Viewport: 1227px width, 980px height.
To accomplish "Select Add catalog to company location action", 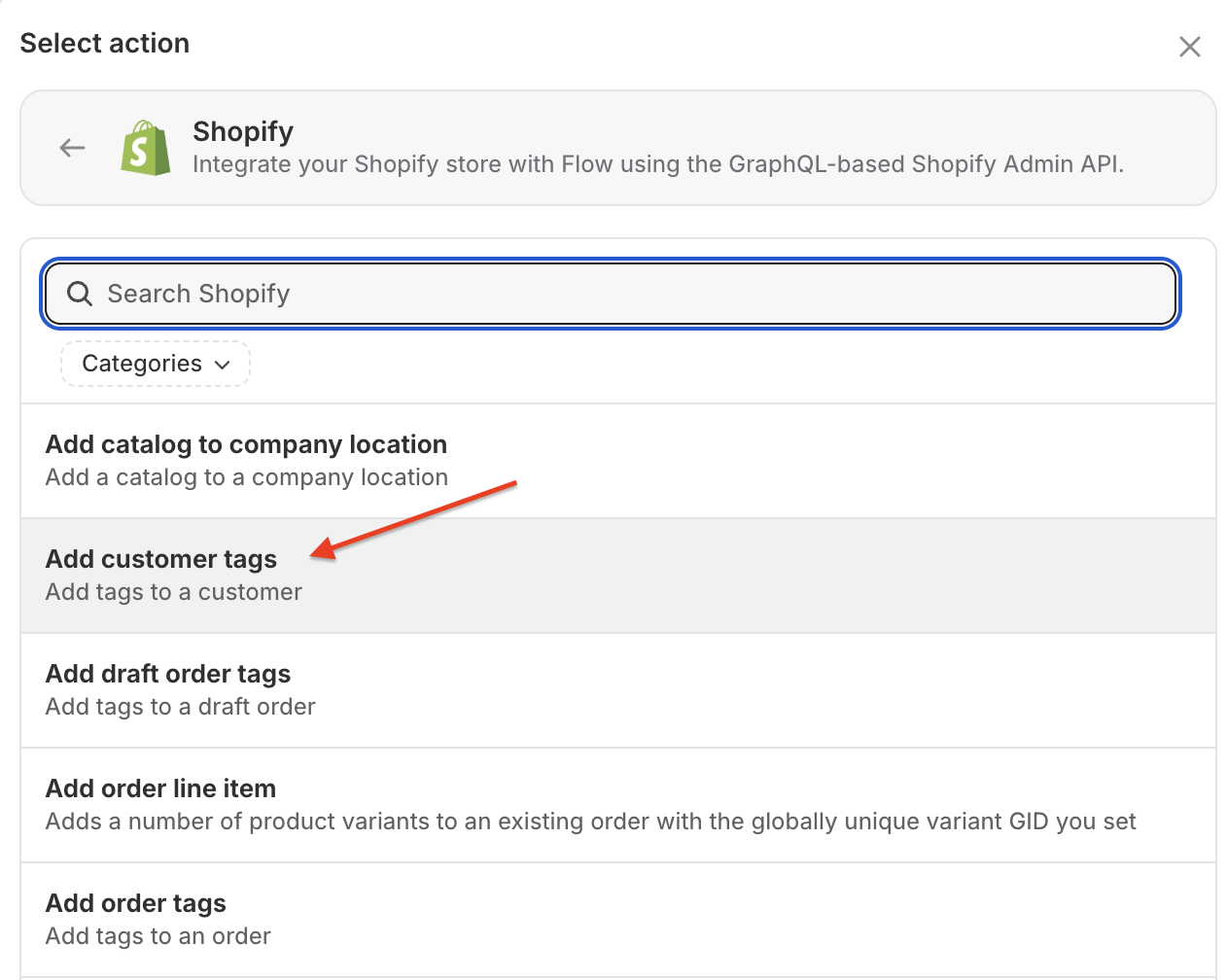I will coord(618,461).
